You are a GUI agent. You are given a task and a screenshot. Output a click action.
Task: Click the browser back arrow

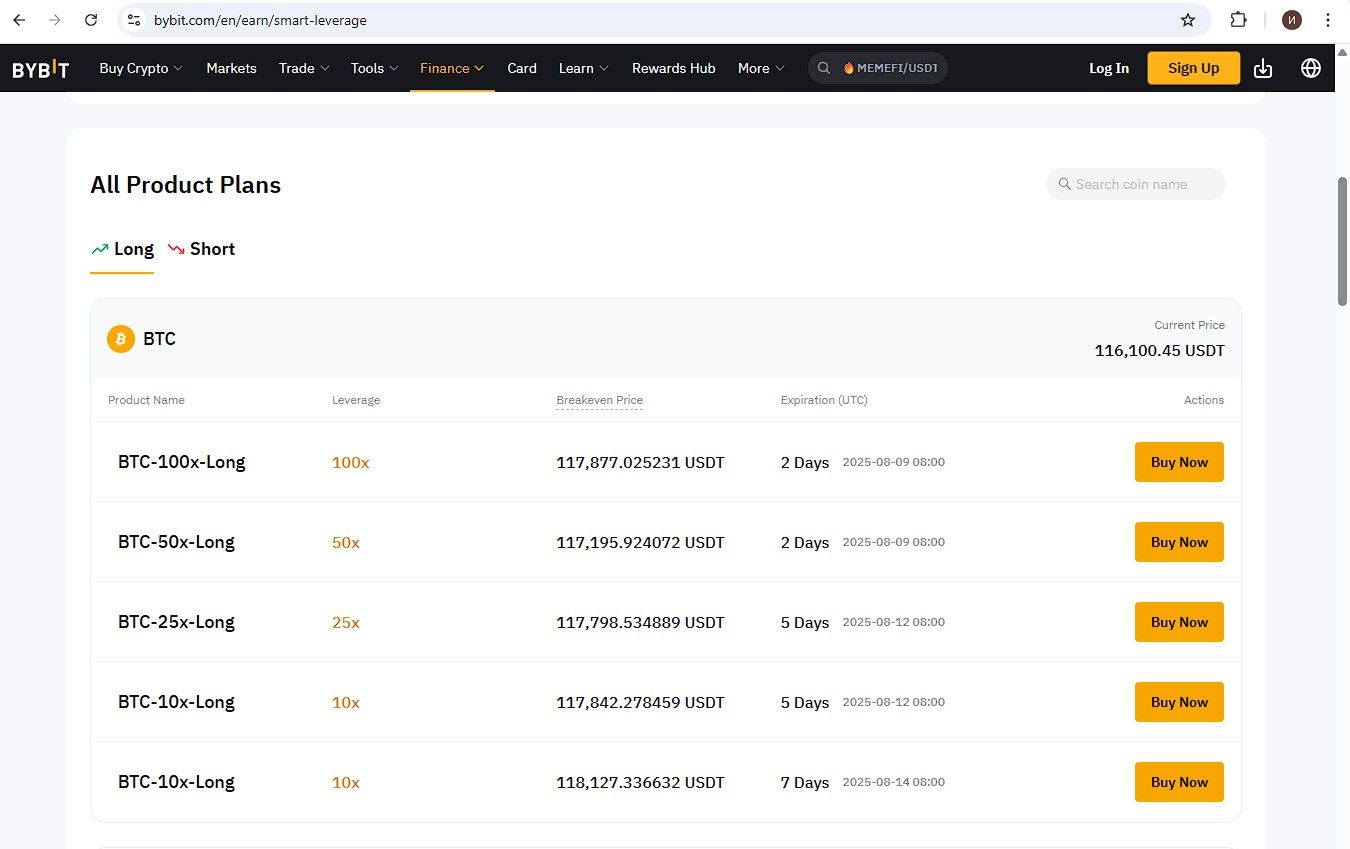pos(19,20)
